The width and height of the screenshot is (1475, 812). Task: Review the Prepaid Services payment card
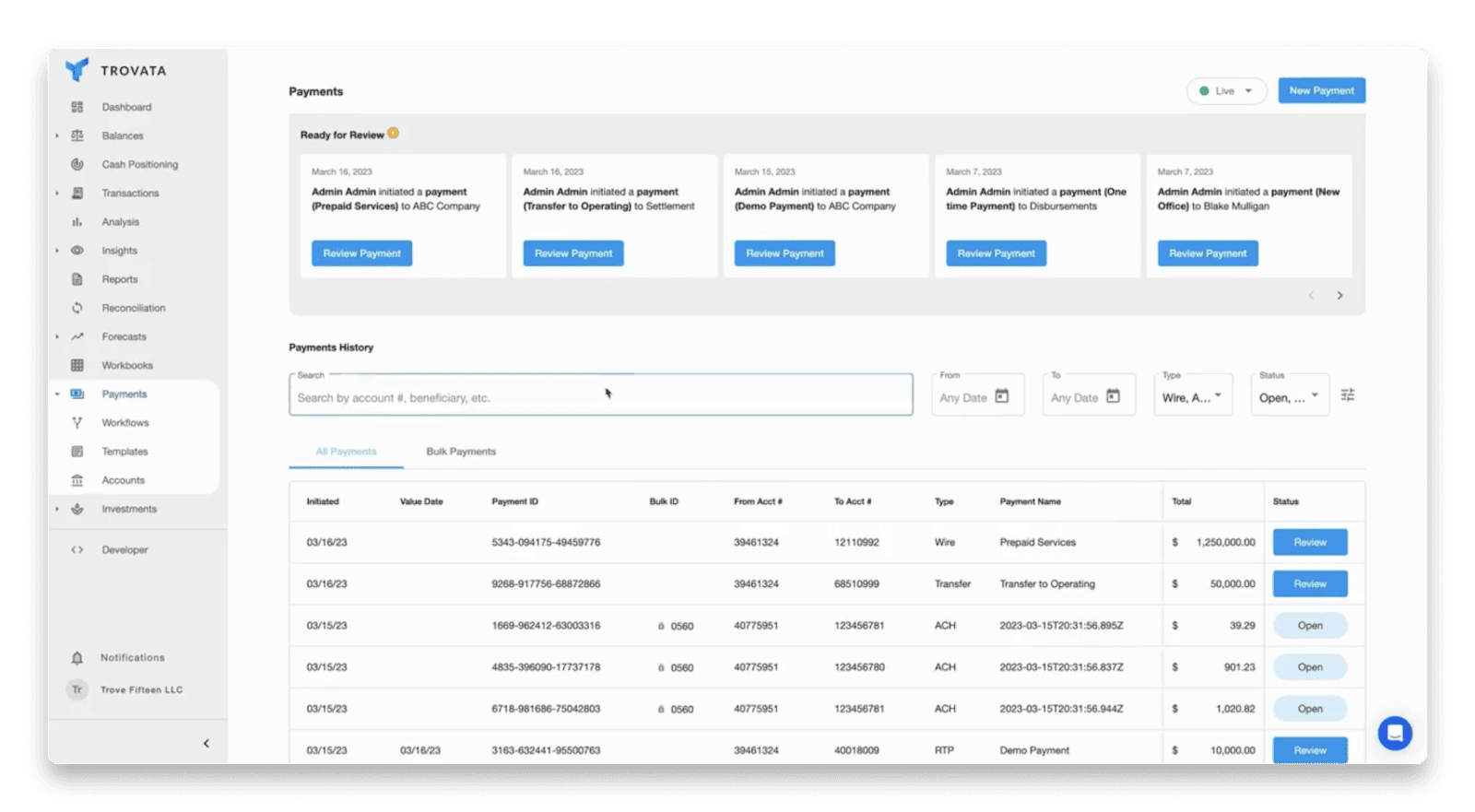point(361,253)
